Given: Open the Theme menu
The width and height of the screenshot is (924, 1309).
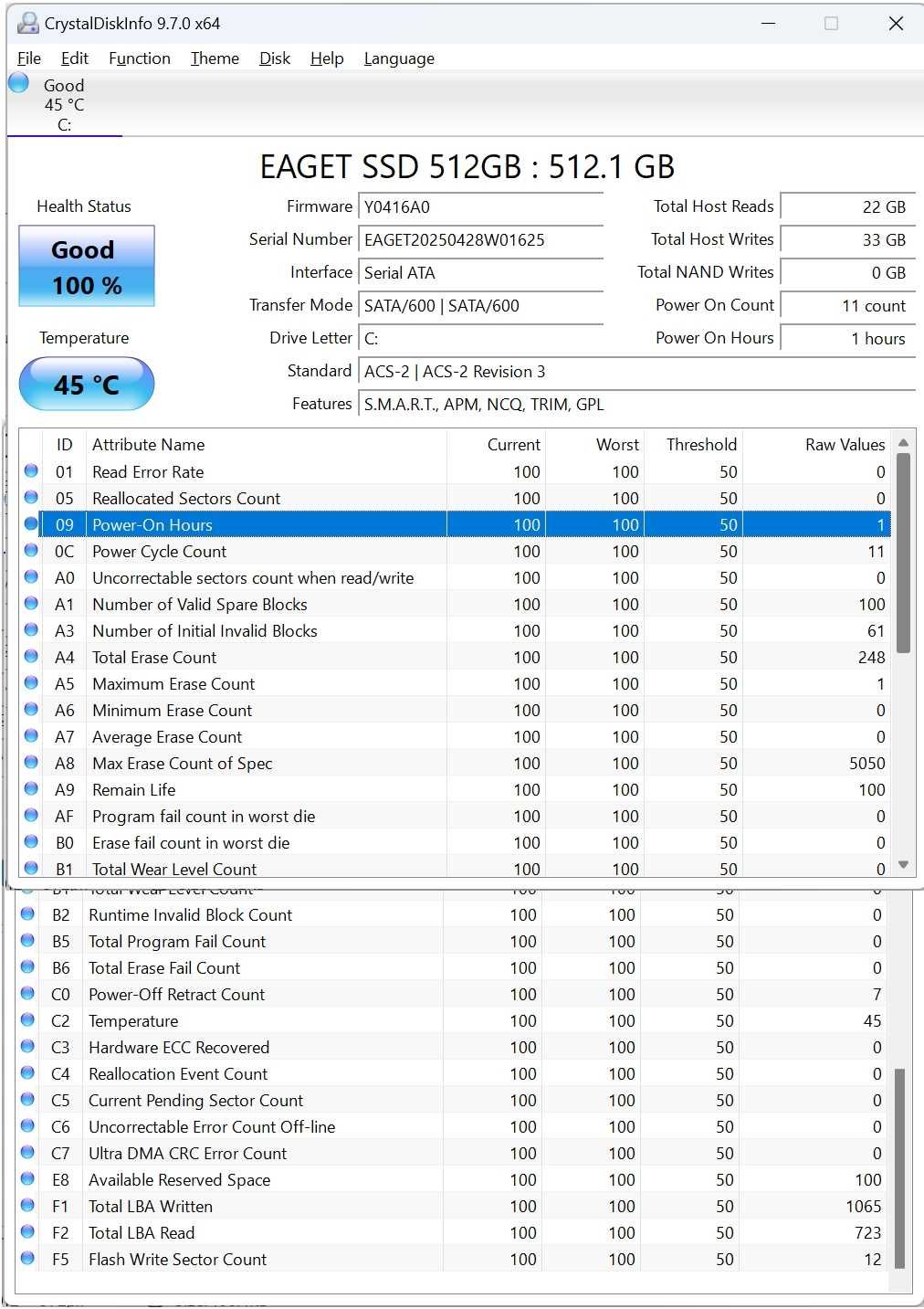Looking at the screenshot, I should pyautogui.click(x=215, y=58).
